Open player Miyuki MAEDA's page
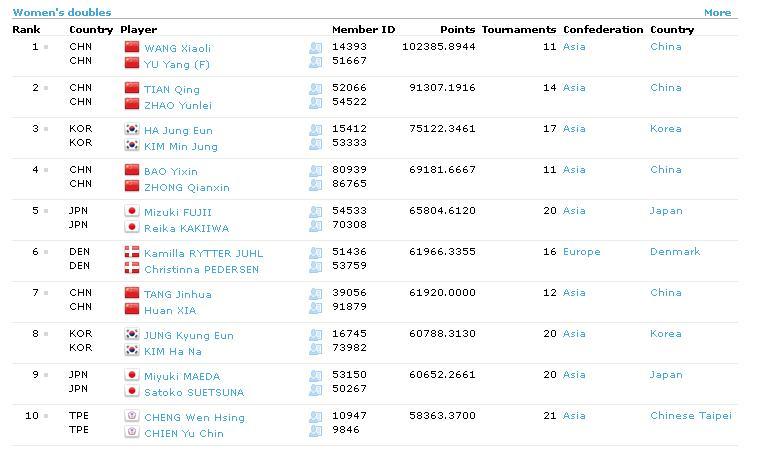The height and width of the screenshot is (470, 763). tap(182, 377)
